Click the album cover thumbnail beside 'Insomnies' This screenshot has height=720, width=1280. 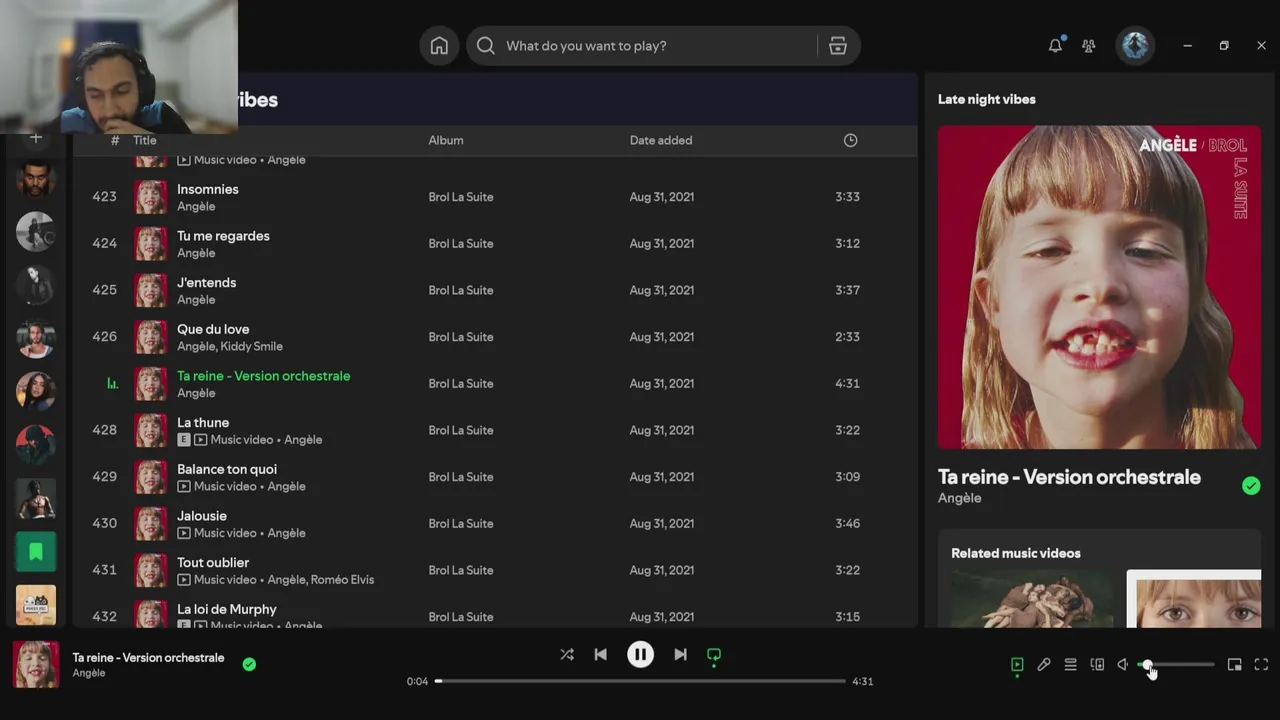coord(151,197)
